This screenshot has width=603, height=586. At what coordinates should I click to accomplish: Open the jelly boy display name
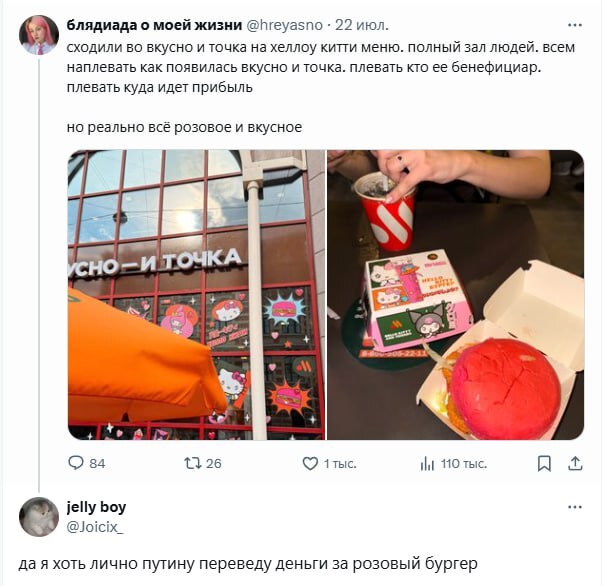point(97,507)
